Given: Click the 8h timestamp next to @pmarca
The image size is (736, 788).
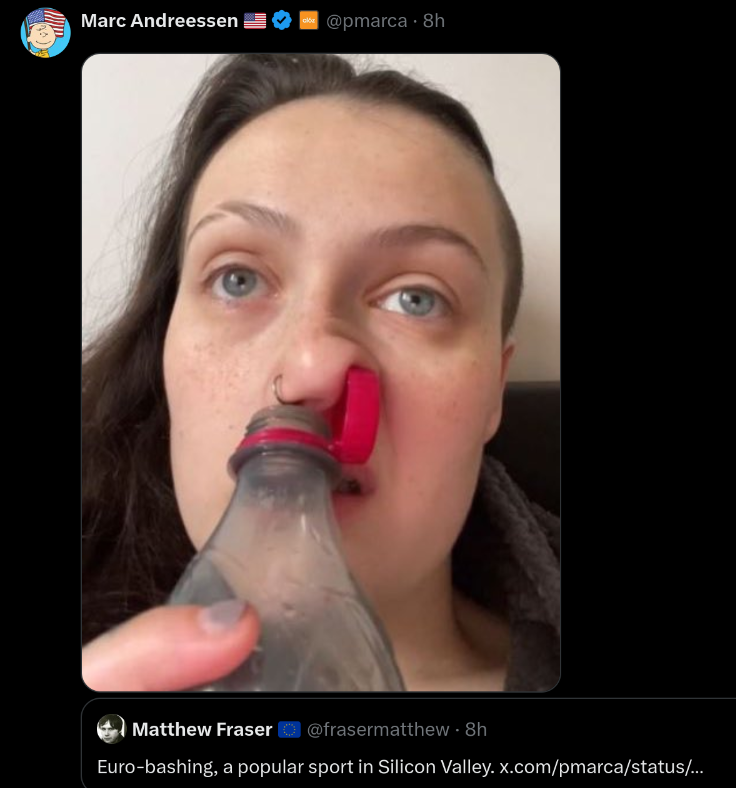Looking at the screenshot, I should [x=434, y=21].
